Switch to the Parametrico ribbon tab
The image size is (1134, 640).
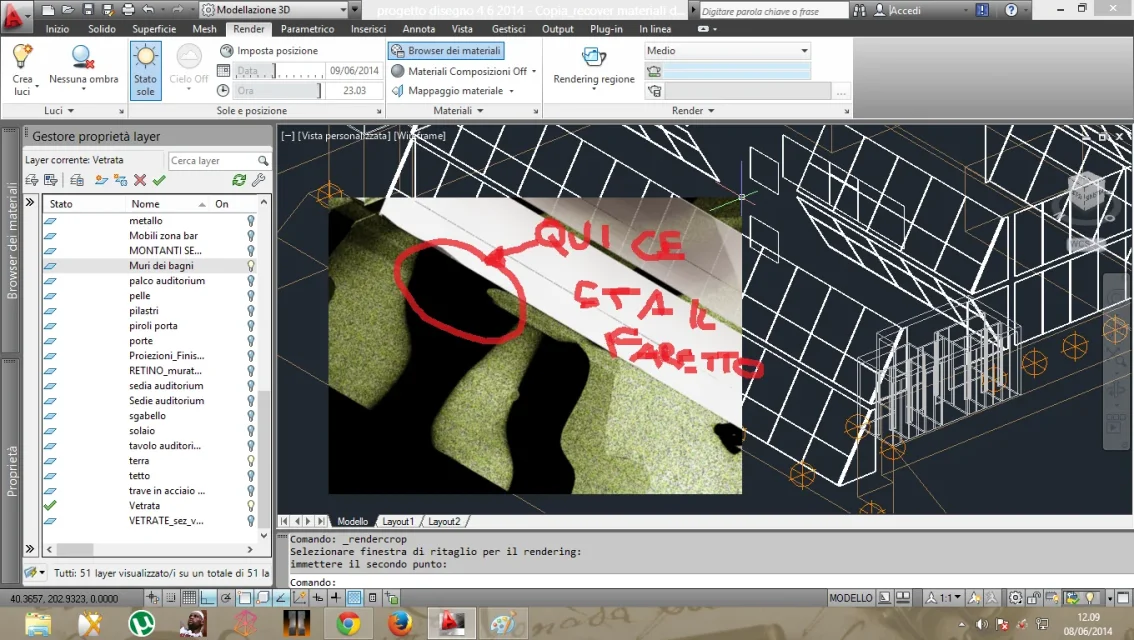(307, 29)
